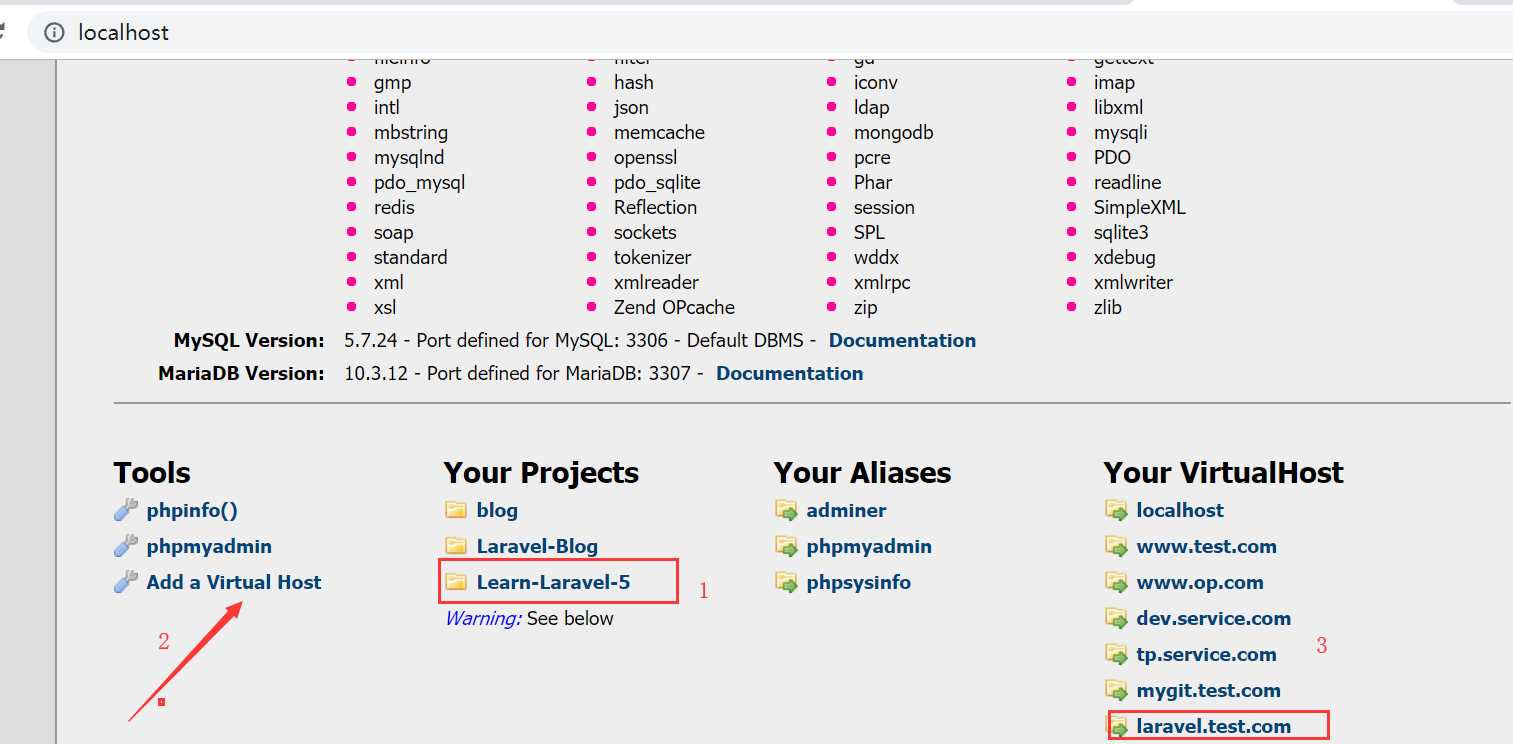Screen dimensions: 1513x744
Task: Open MariaDB Documentation link
Action: [x=789, y=373]
